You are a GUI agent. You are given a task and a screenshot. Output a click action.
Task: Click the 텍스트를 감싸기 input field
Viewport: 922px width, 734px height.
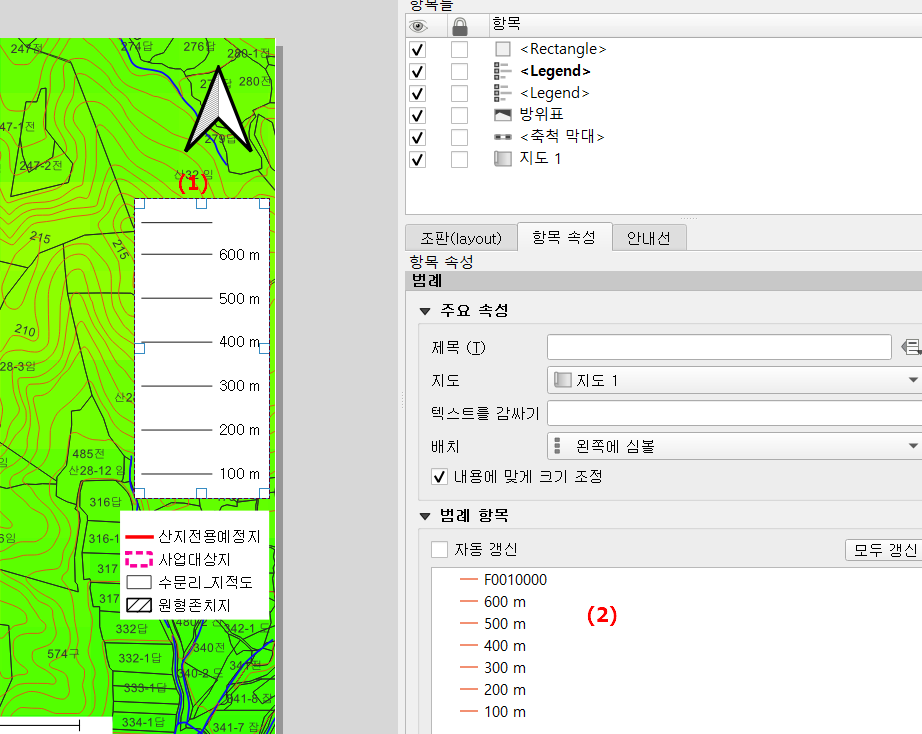point(734,413)
